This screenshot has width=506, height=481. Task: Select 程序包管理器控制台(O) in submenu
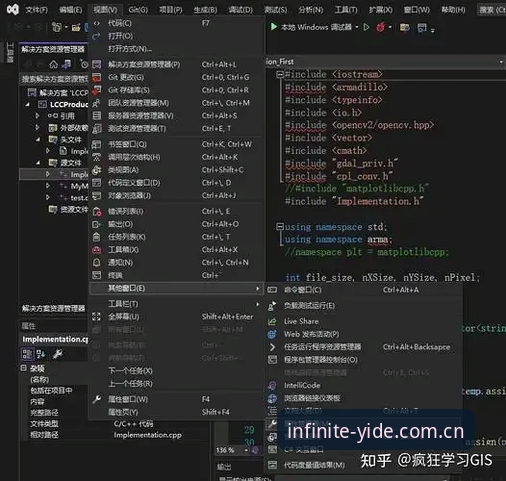tap(363, 360)
